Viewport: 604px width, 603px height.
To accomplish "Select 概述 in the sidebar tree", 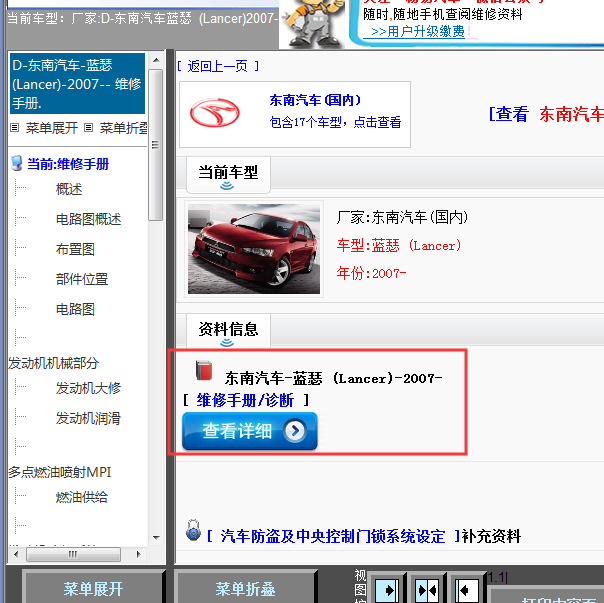I will (69, 189).
